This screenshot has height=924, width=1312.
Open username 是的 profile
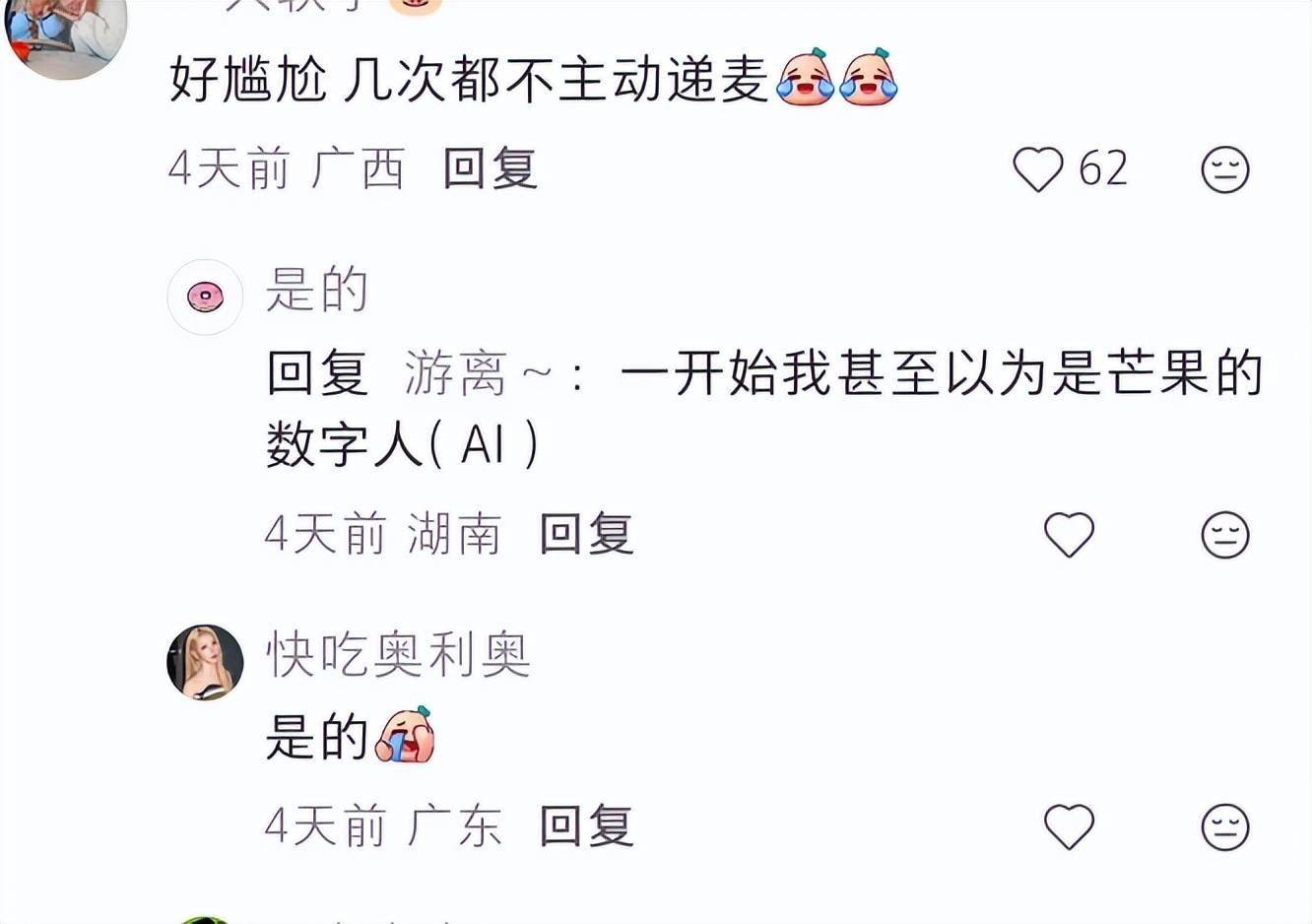point(316,290)
